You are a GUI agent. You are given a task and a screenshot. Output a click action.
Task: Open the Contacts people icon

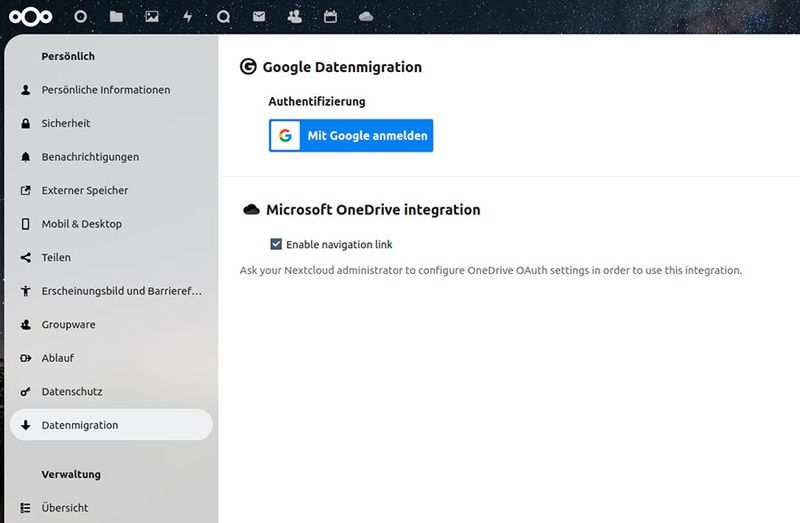point(294,17)
